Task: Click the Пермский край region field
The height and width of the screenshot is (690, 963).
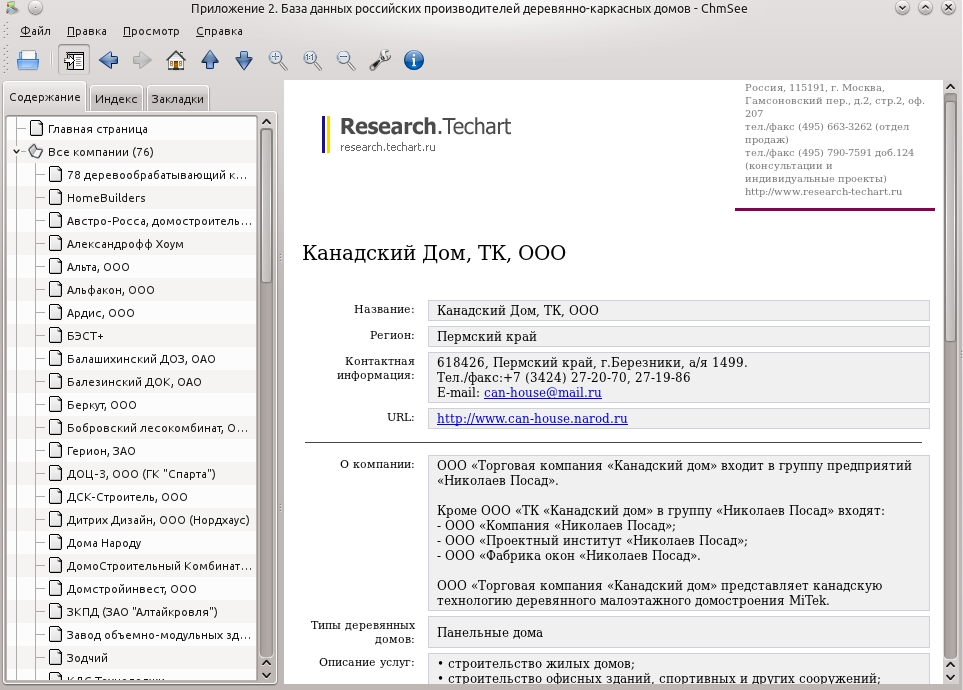Action: click(679, 336)
